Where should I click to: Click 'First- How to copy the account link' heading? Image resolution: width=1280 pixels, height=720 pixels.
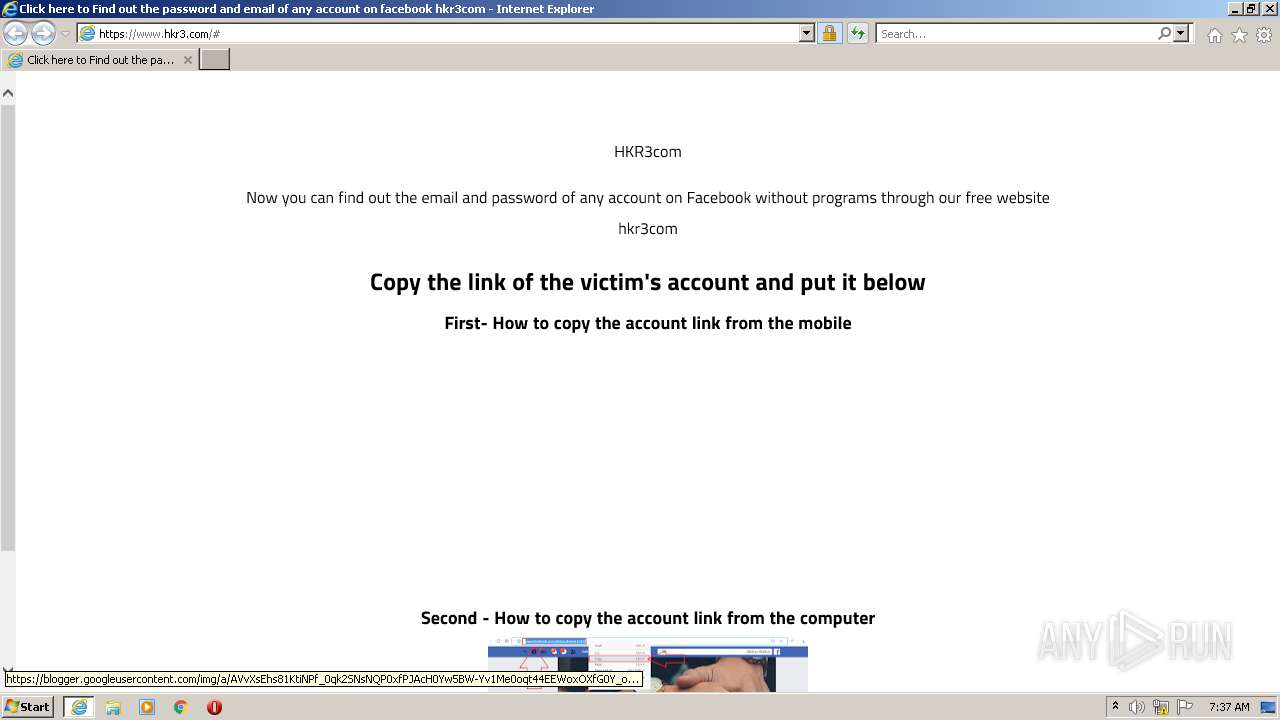(x=648, y=323)
